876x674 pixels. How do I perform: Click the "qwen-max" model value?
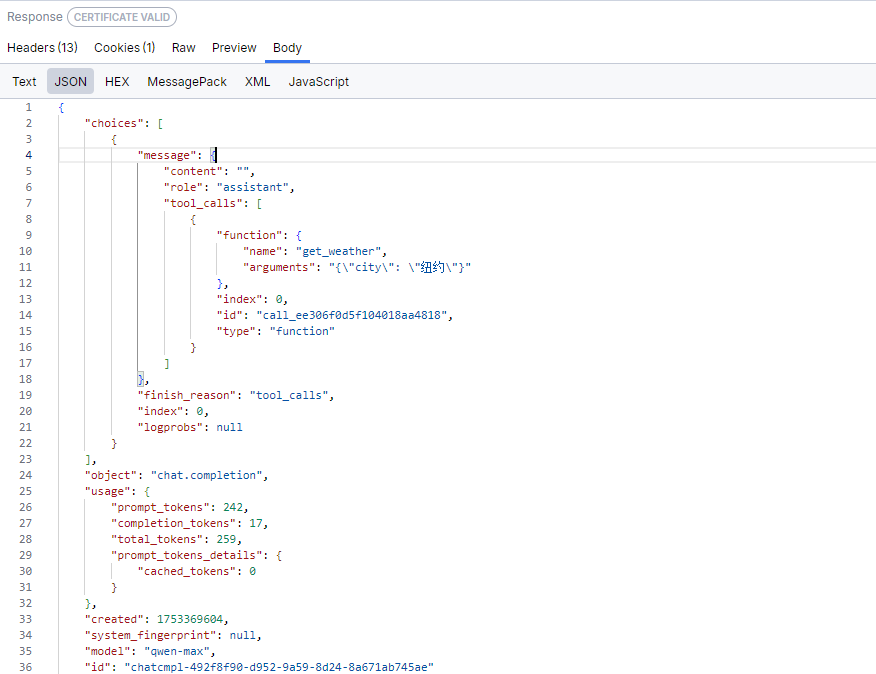point(177,652)
